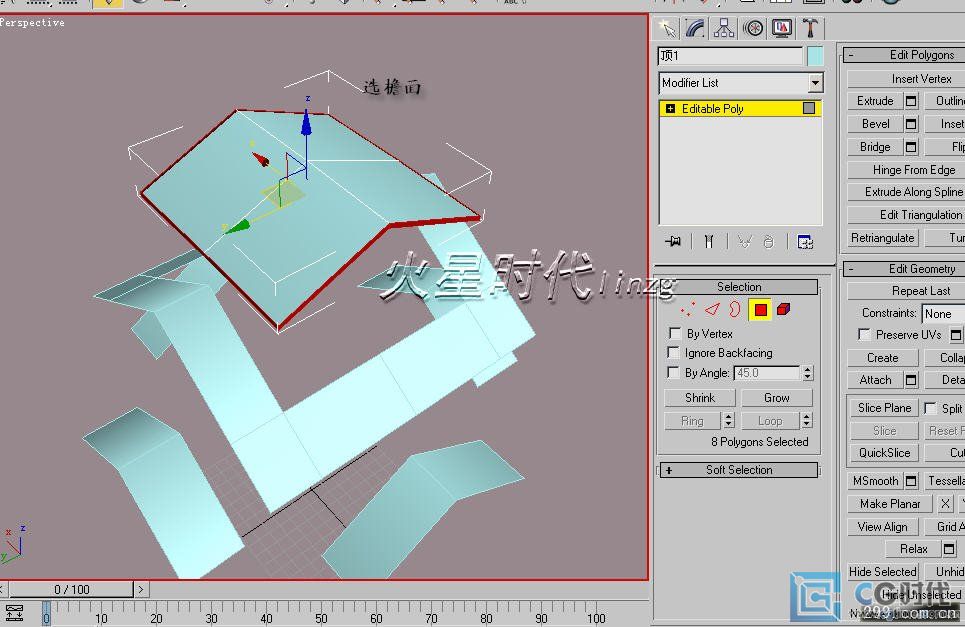965x627 pixels.
Task: Click the Pin Stack icon
Action: point(673,242)
